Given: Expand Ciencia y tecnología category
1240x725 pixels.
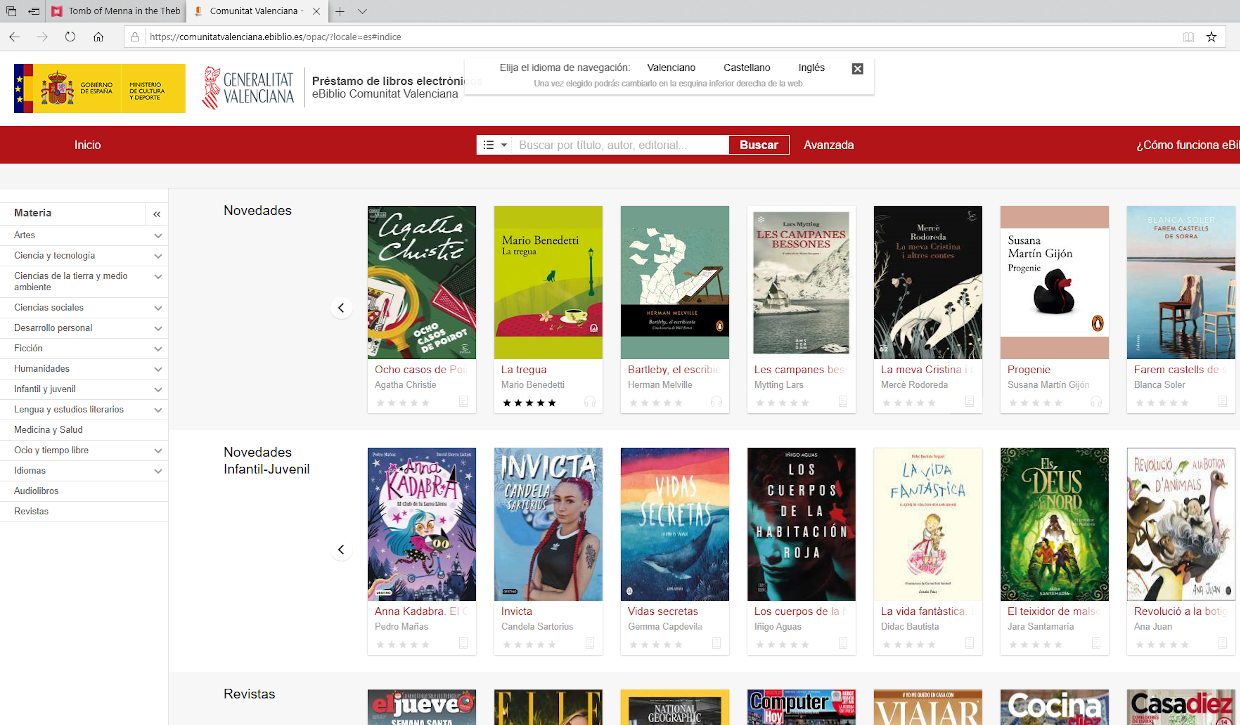Looking at the screenshot, I should (158, 256).
